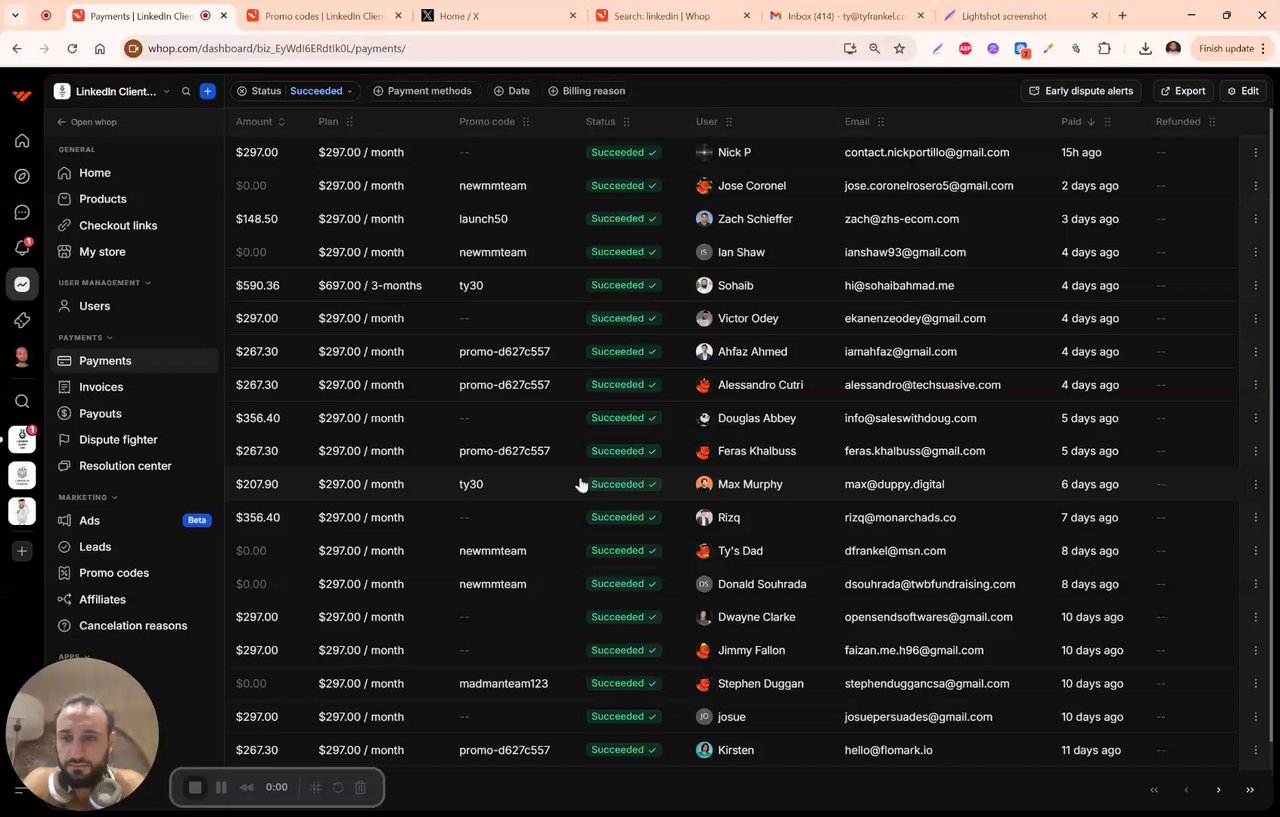Open the Billing reason filter

coord(587,91)
